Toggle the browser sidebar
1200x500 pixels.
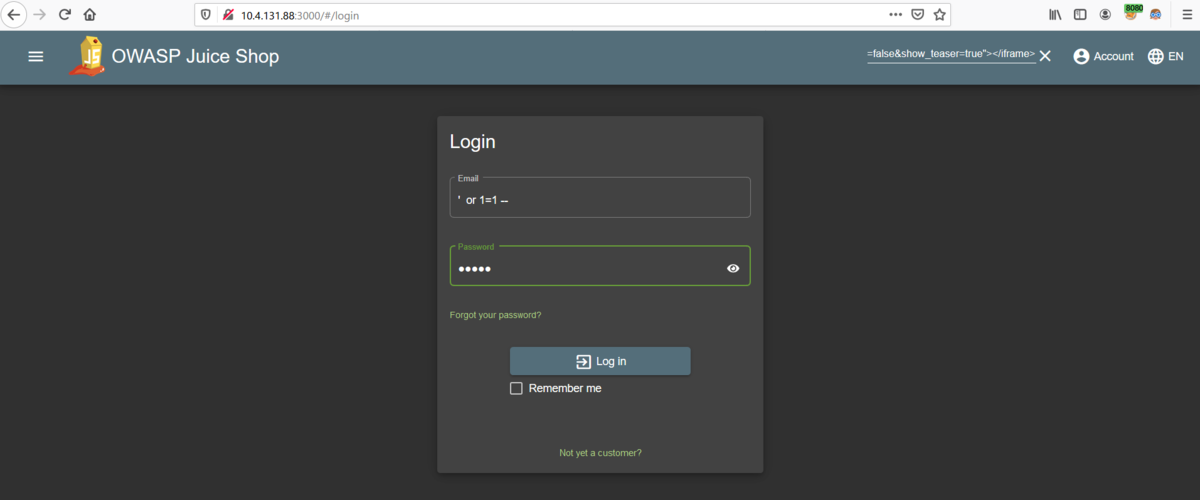1080,15
